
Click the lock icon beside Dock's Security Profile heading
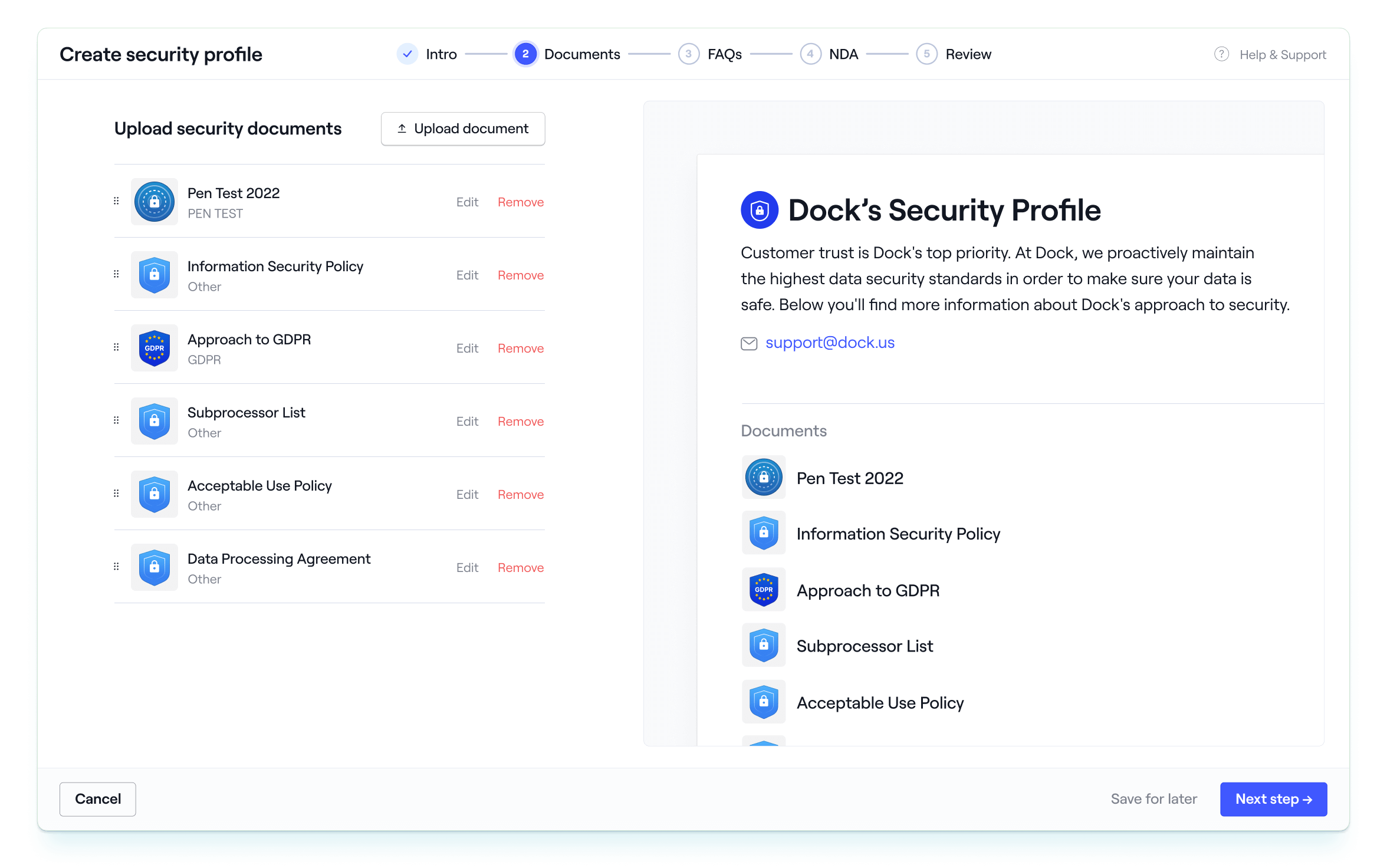pos(759,209)
